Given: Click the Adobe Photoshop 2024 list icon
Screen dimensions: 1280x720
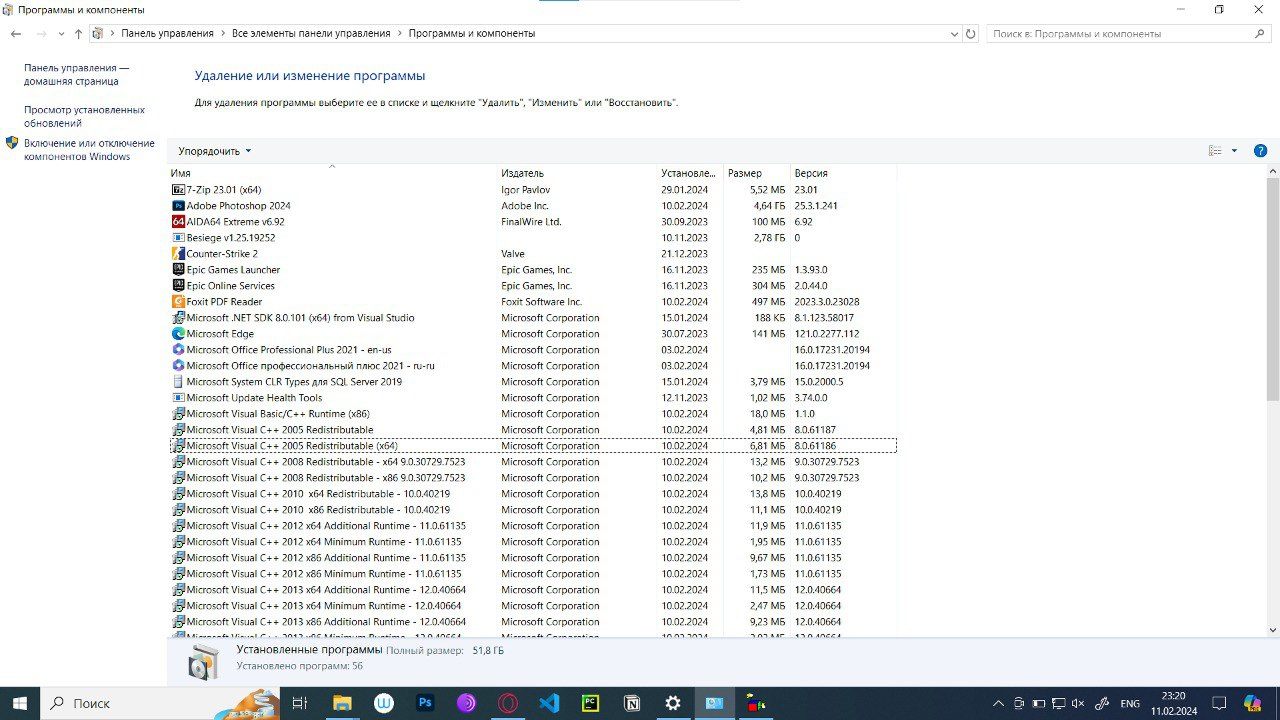Looking at the screenshot, I should [178, 206].
